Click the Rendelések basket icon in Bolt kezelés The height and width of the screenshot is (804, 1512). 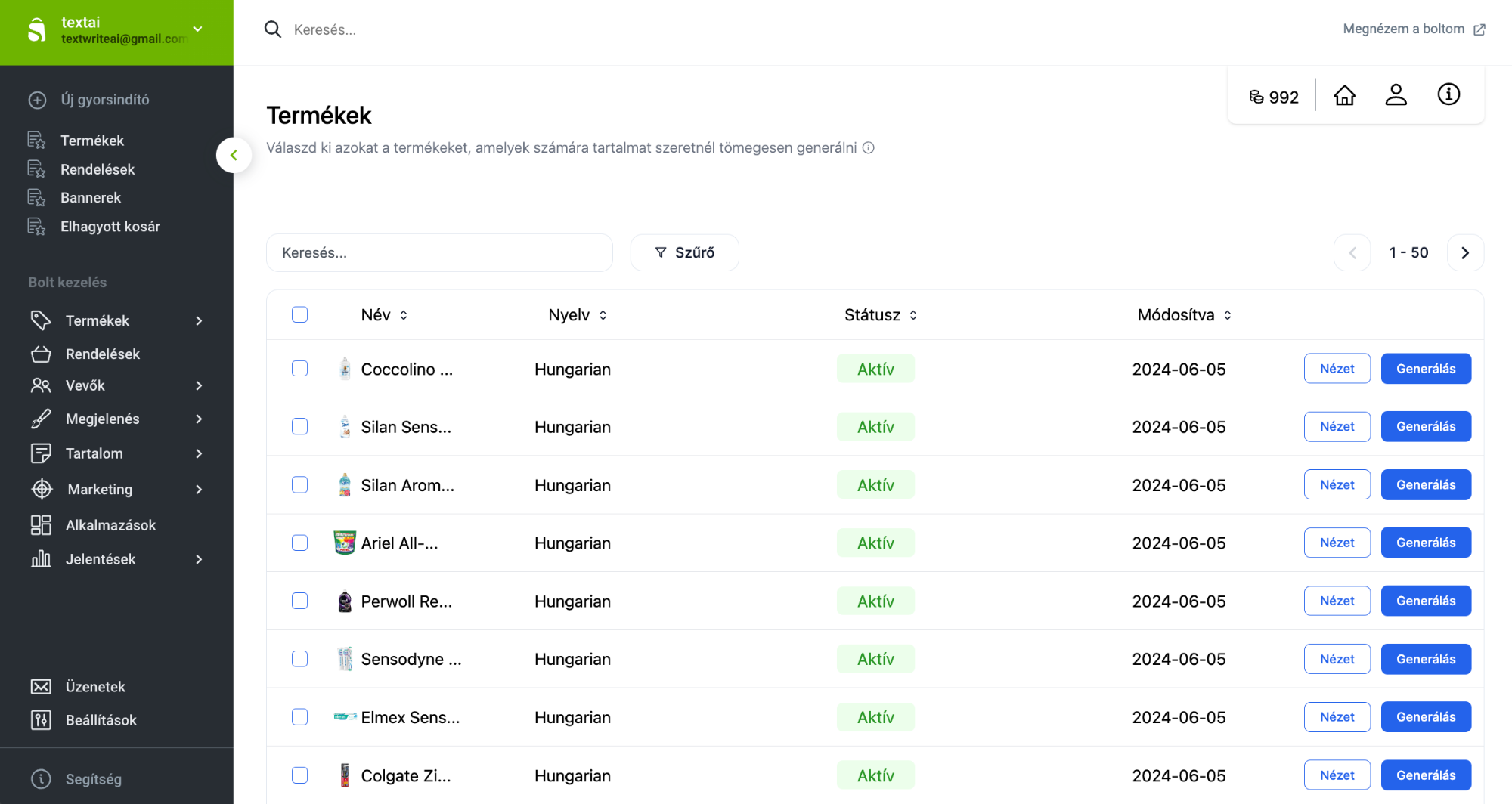tap(41, 354)
